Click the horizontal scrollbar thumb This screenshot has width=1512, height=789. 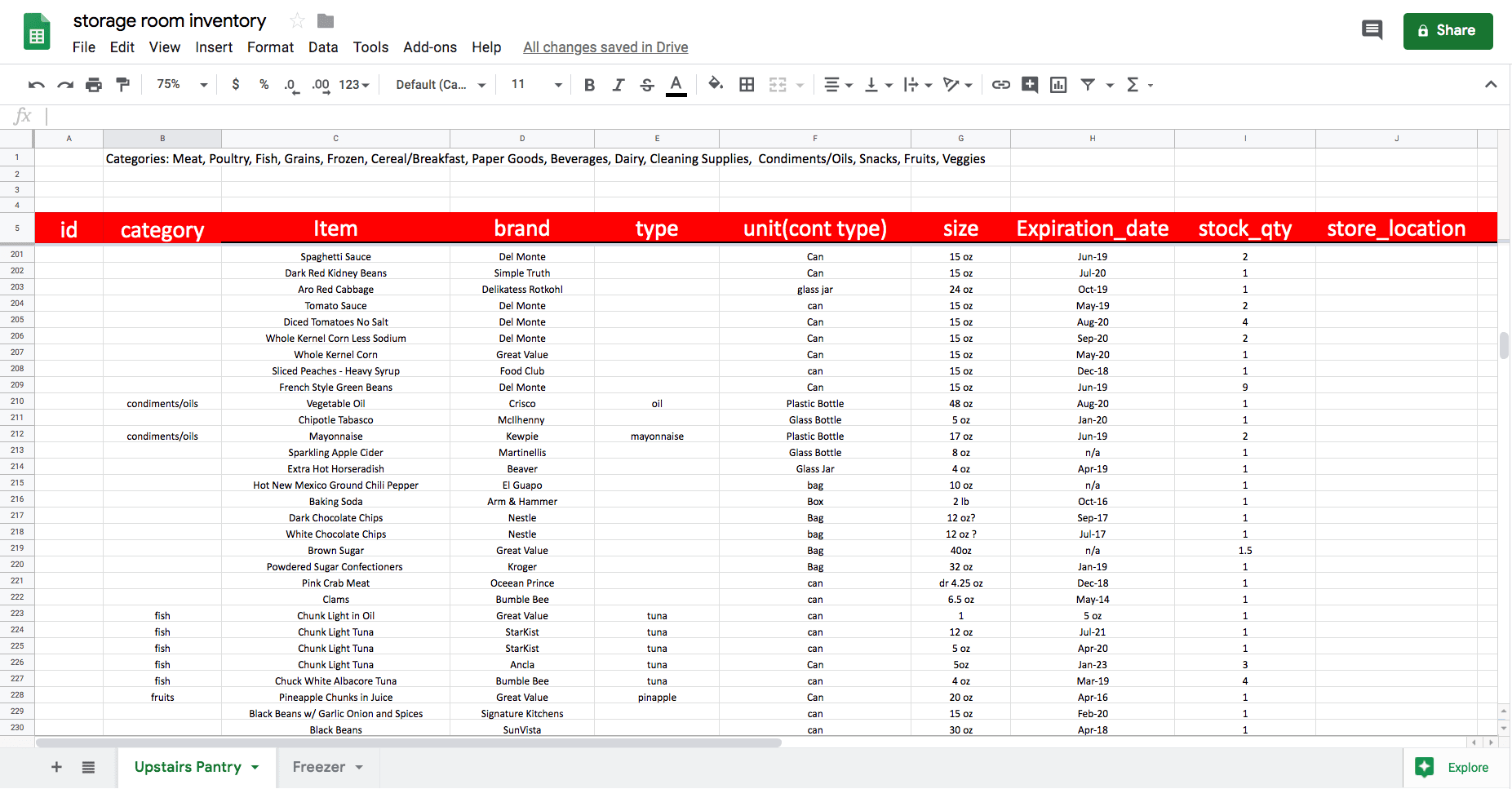pos(409,742)
